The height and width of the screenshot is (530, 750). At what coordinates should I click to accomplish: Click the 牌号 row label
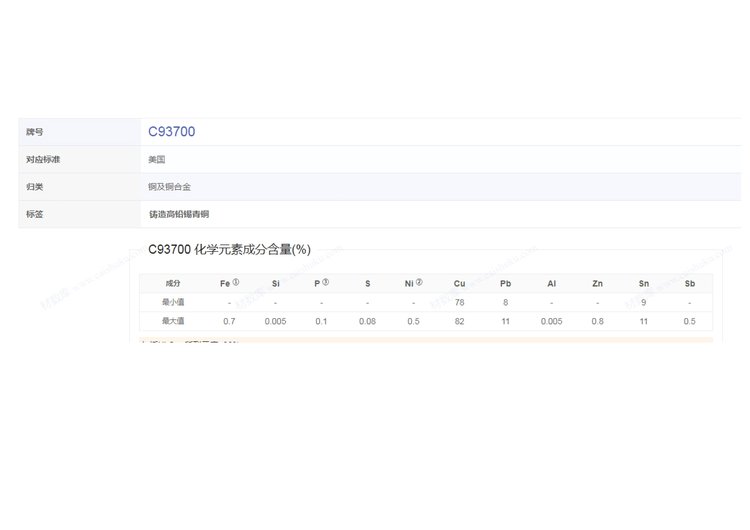coord(35,132)
